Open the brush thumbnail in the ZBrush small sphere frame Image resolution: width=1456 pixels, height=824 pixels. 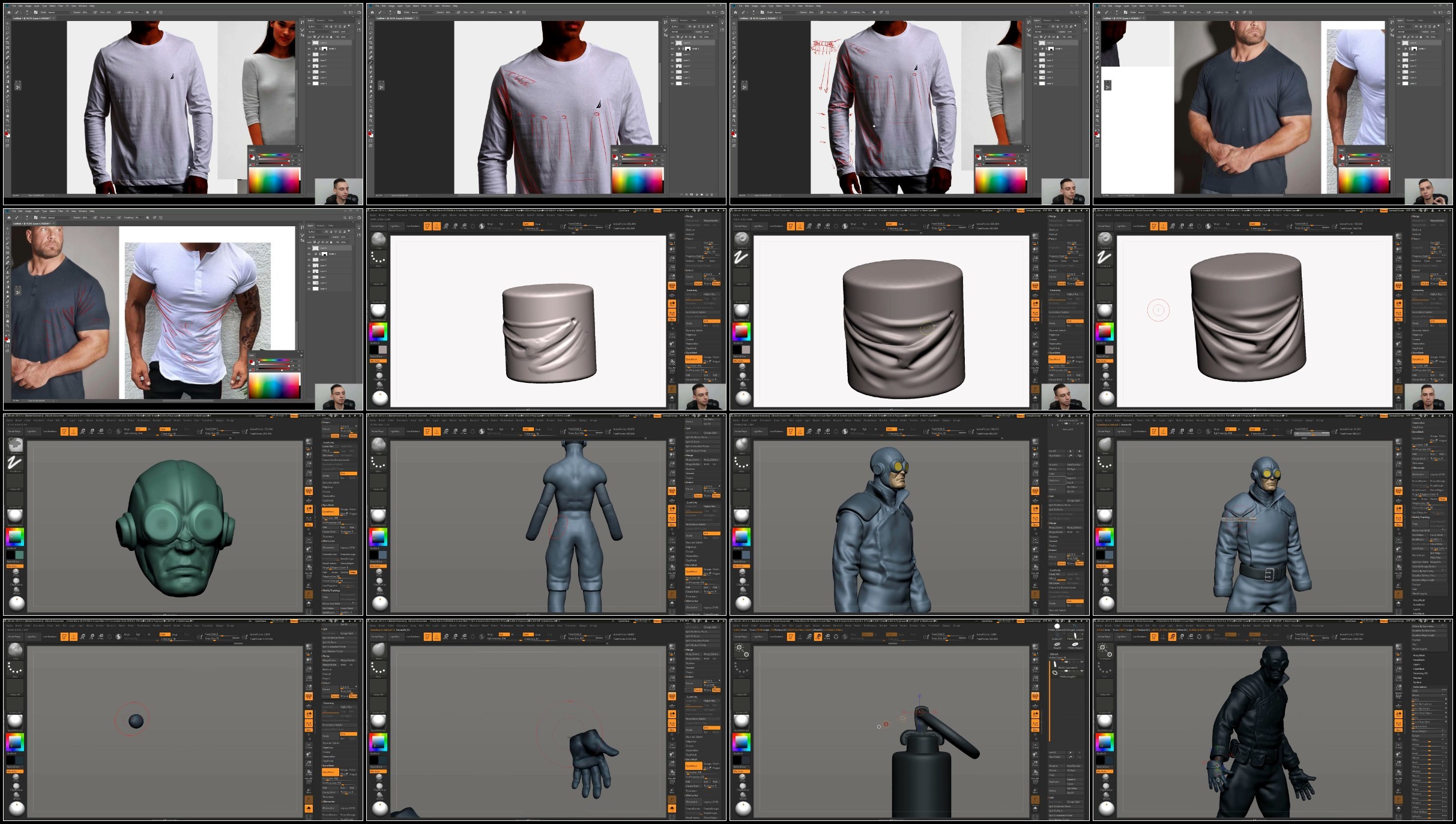pos(16,650)
